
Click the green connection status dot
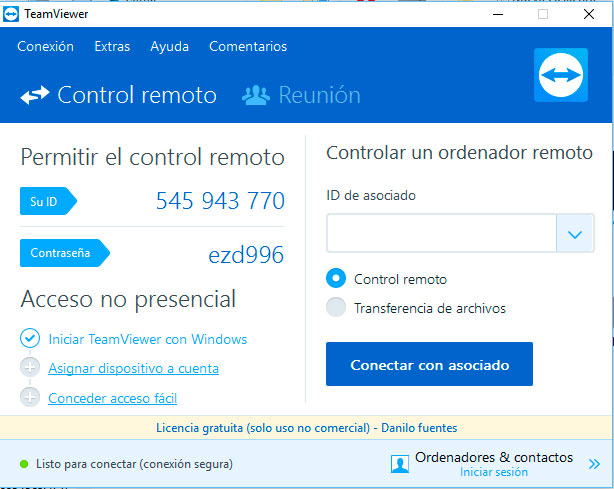24,464
